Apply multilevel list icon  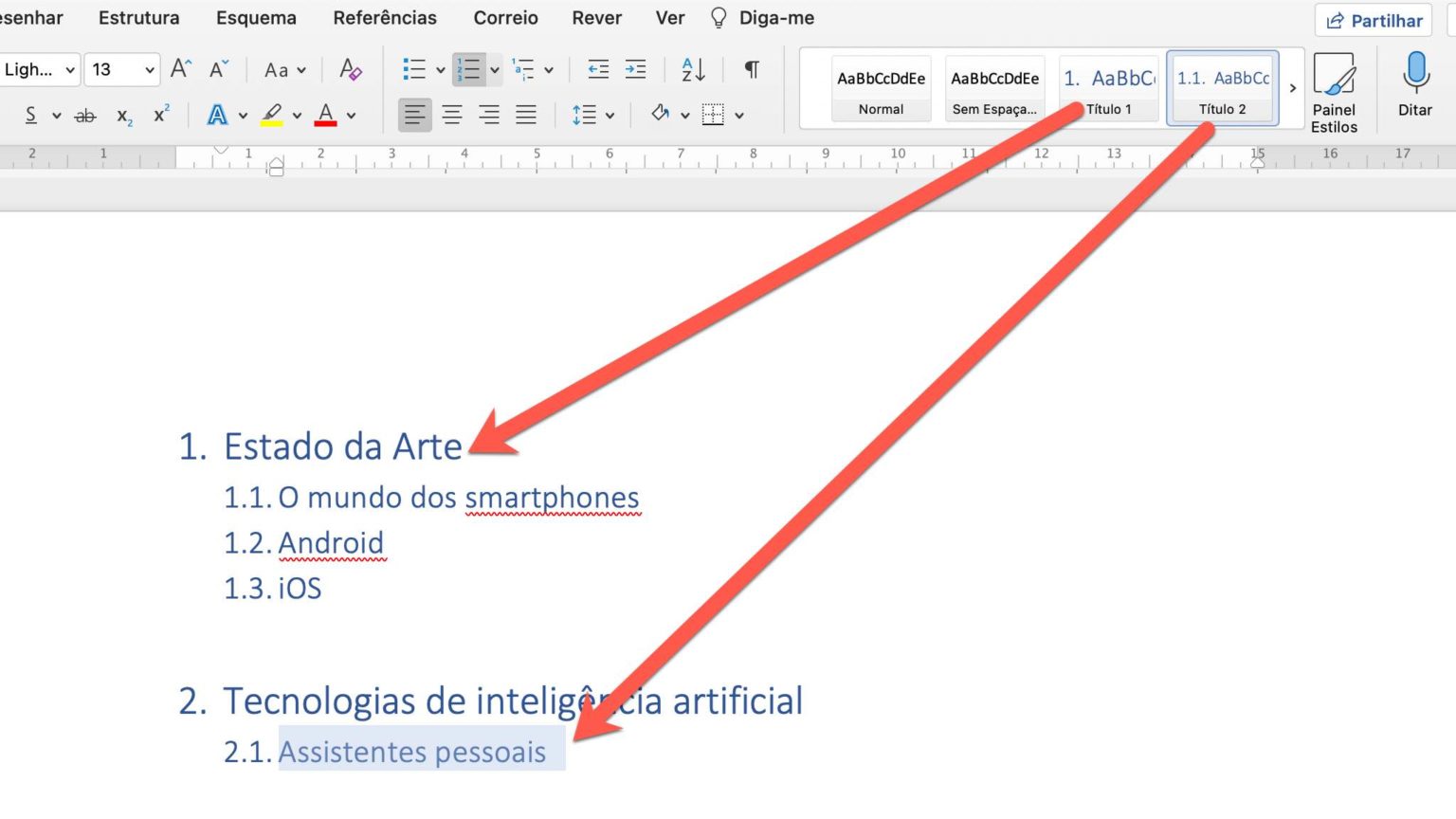[x=523, y=69]
